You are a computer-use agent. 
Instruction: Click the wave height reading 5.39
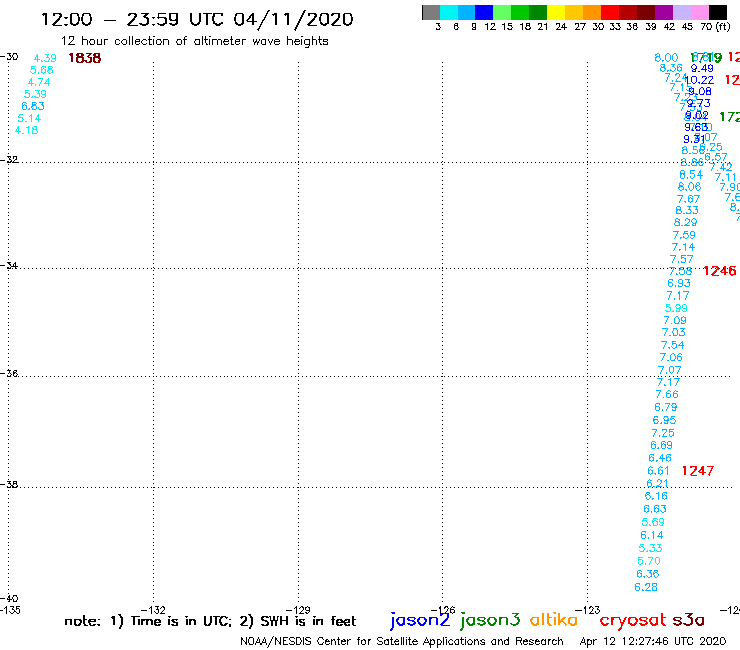coord(35,94)
